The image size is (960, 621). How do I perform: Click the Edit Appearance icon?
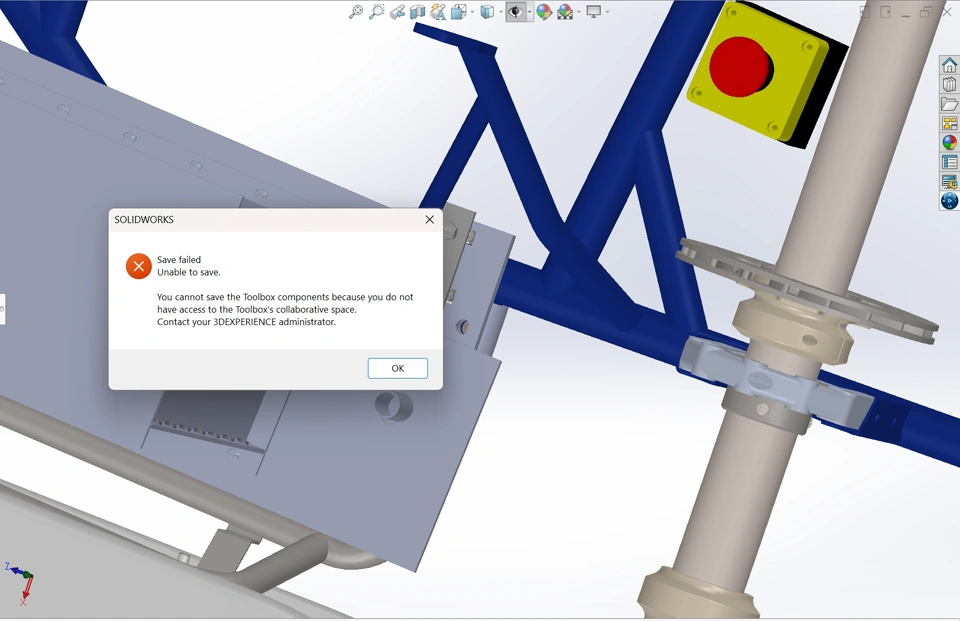pos(544,12)
